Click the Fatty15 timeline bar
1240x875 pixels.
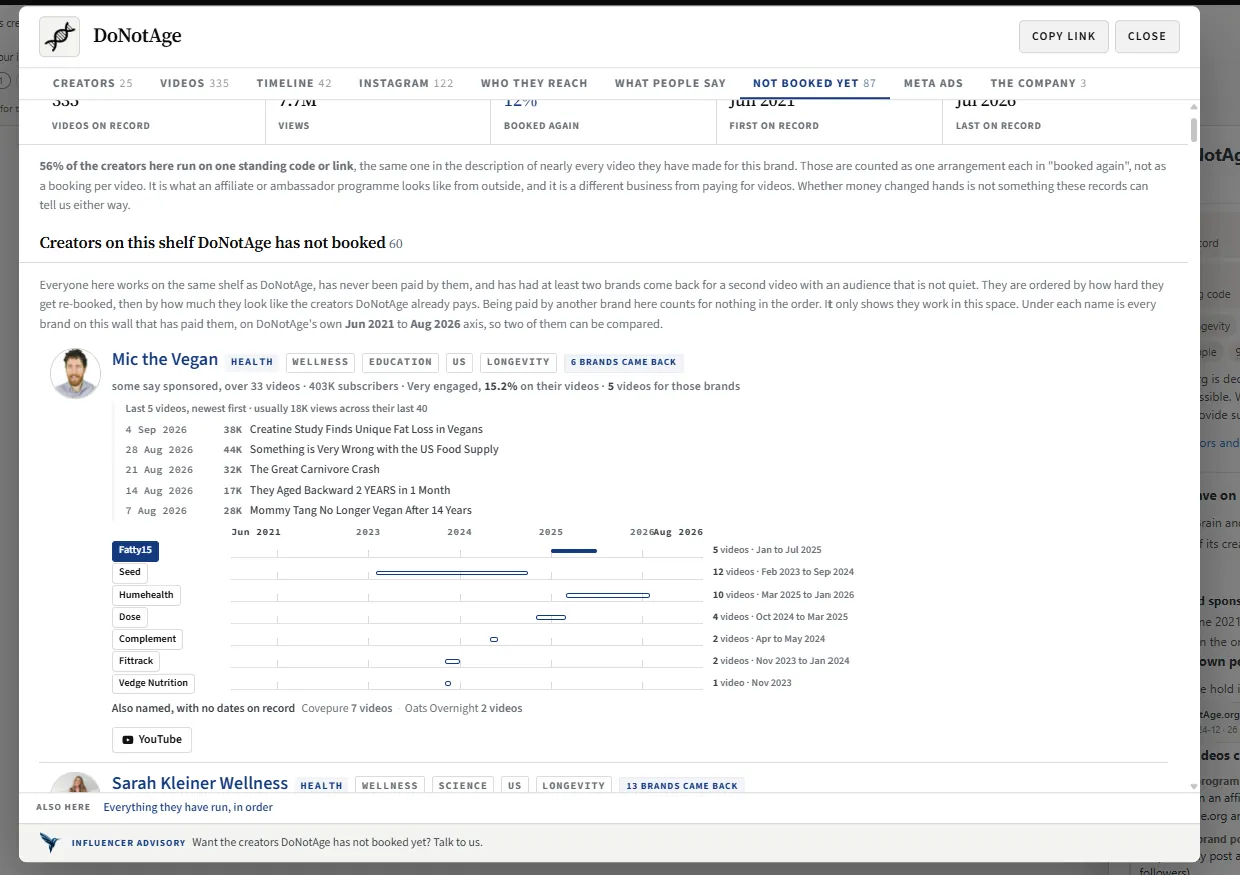click(574, 550)
